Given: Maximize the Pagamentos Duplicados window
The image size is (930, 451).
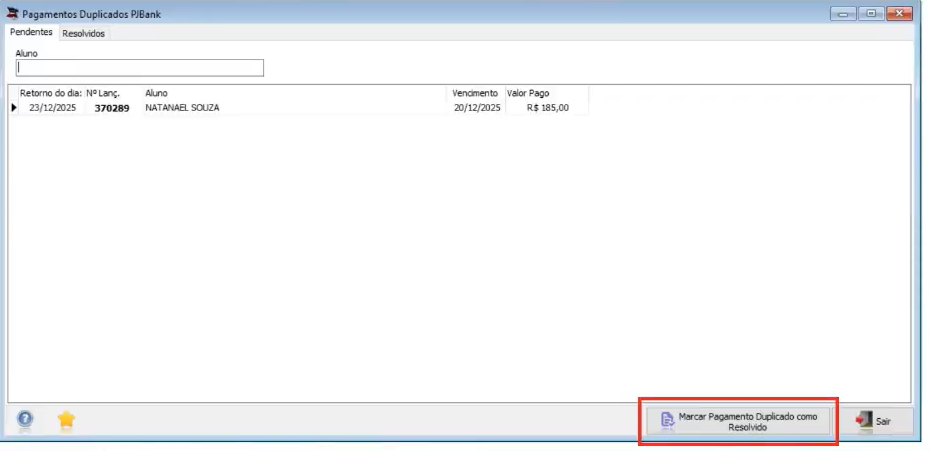Looking at the screenshot, I should (871, 13).
